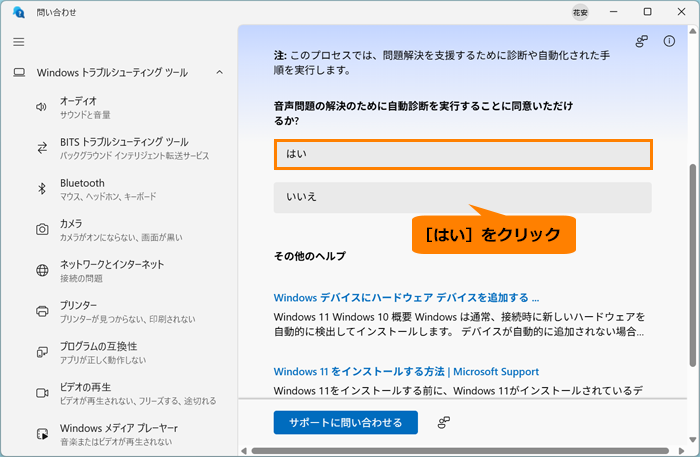
Task: Open link Windows デバイスにハードウェア デバイスを追加する
Action: 406,298
